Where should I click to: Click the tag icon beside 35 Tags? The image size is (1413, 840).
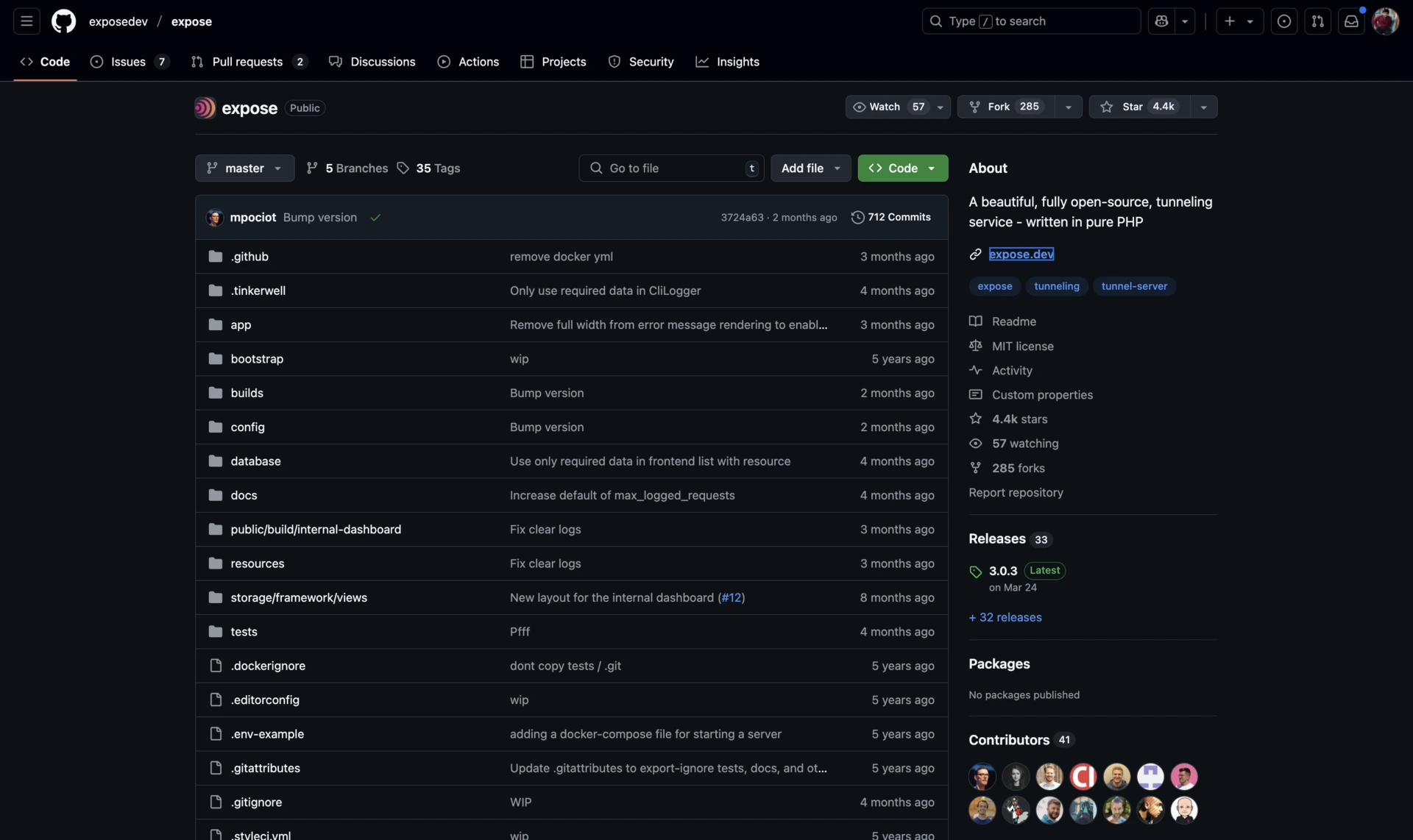pos(403,168)
